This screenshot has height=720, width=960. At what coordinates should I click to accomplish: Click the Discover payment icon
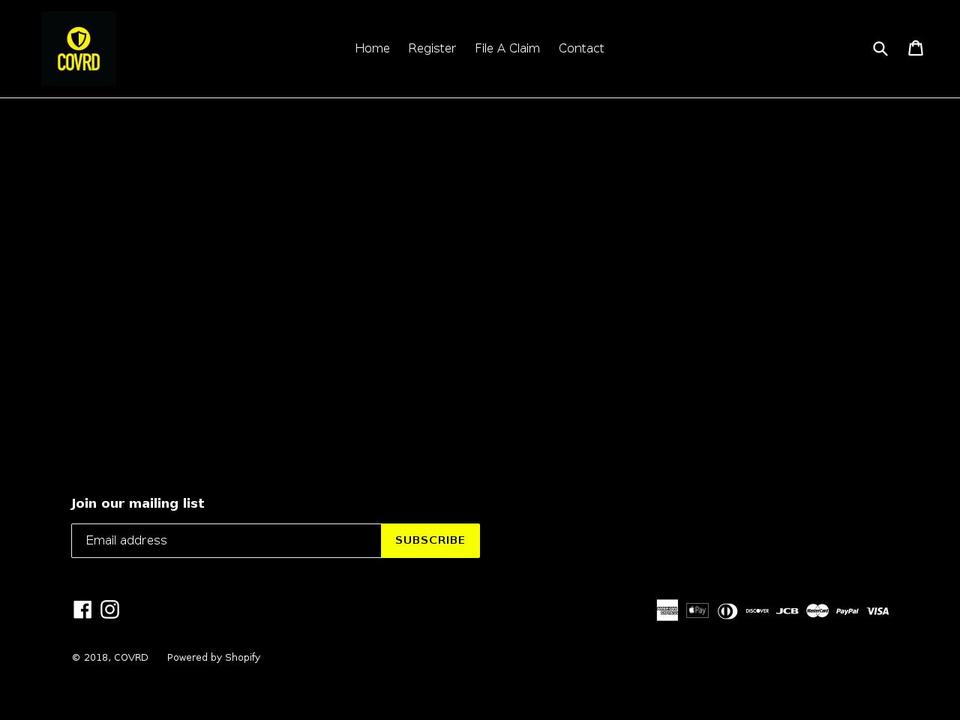(757, 610)
